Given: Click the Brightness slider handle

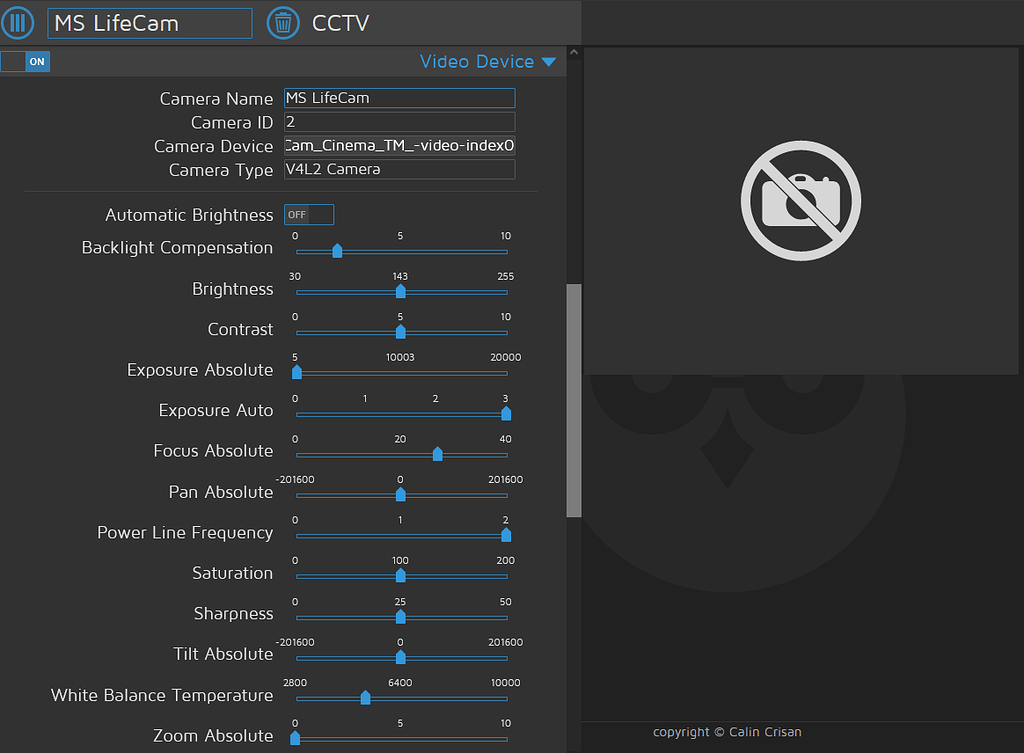Looking at the screenshot, I should point(401,292).
